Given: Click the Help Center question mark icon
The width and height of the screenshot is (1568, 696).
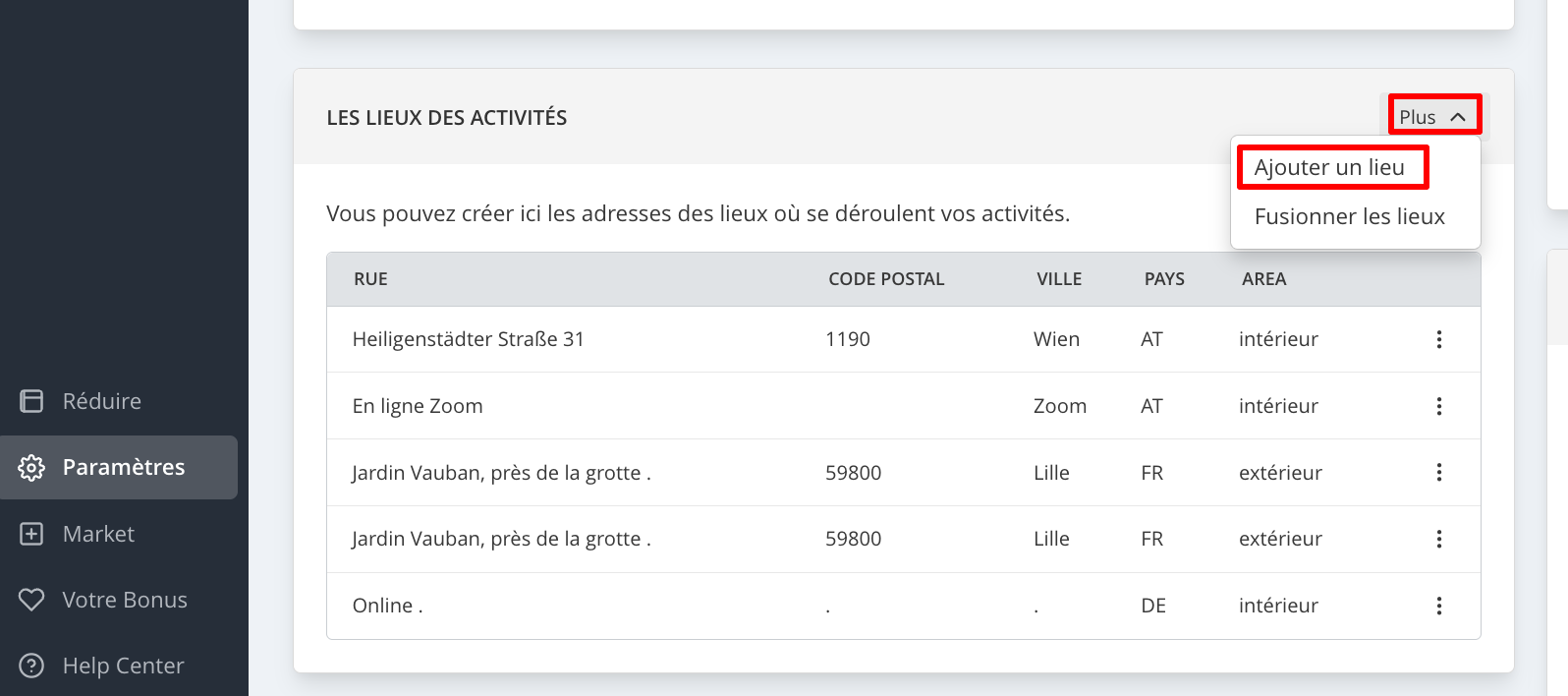Looking at the screenshot, I should tap(31, 666).
